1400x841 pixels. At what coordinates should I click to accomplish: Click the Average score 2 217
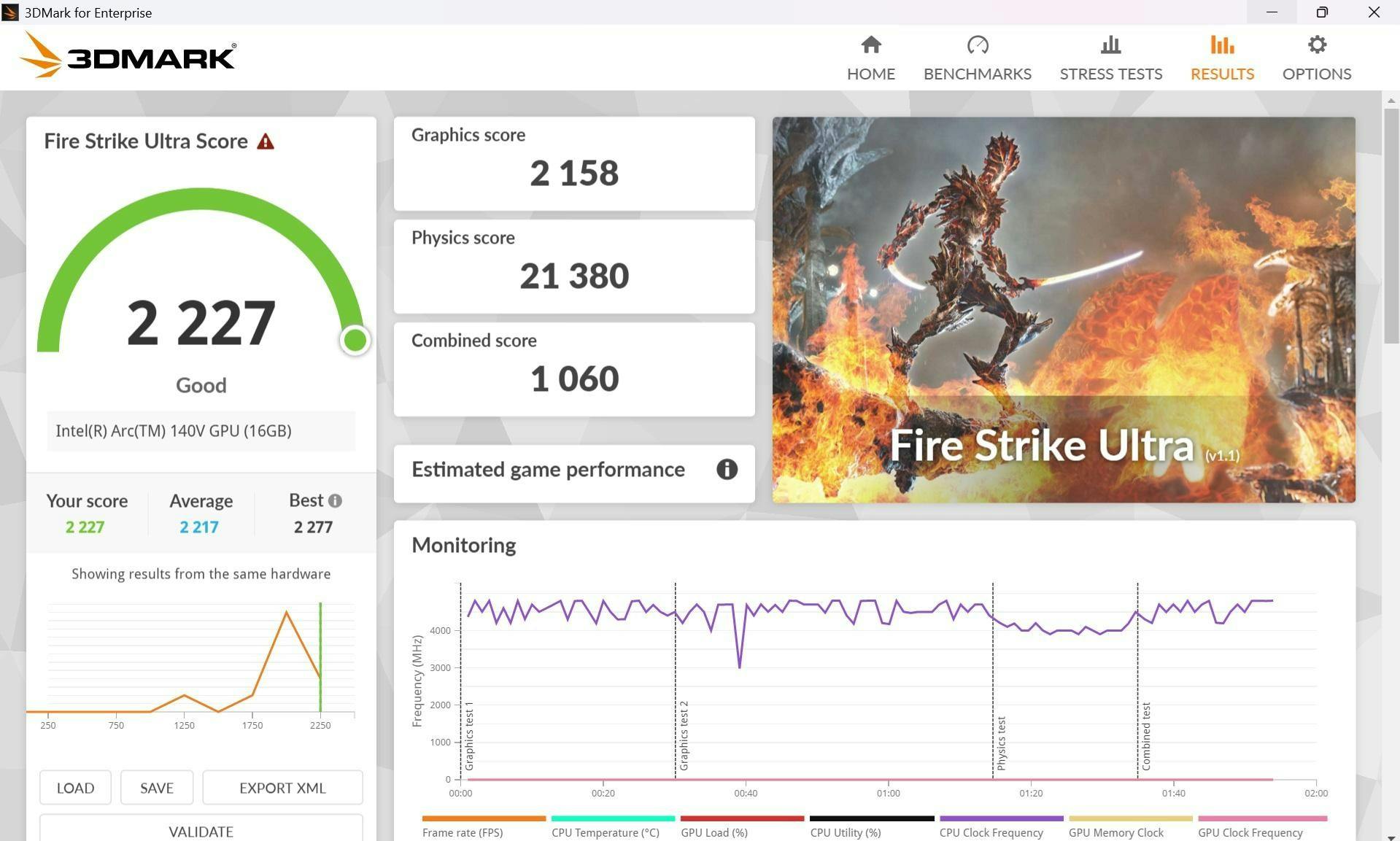point(199,527)
